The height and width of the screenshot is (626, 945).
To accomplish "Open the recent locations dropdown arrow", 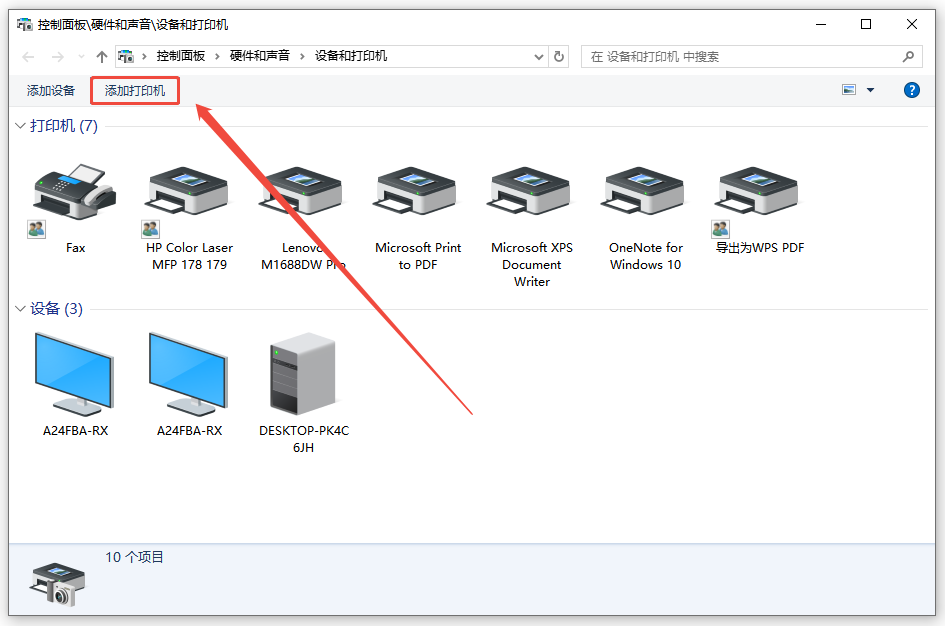I will pos(81,57).
